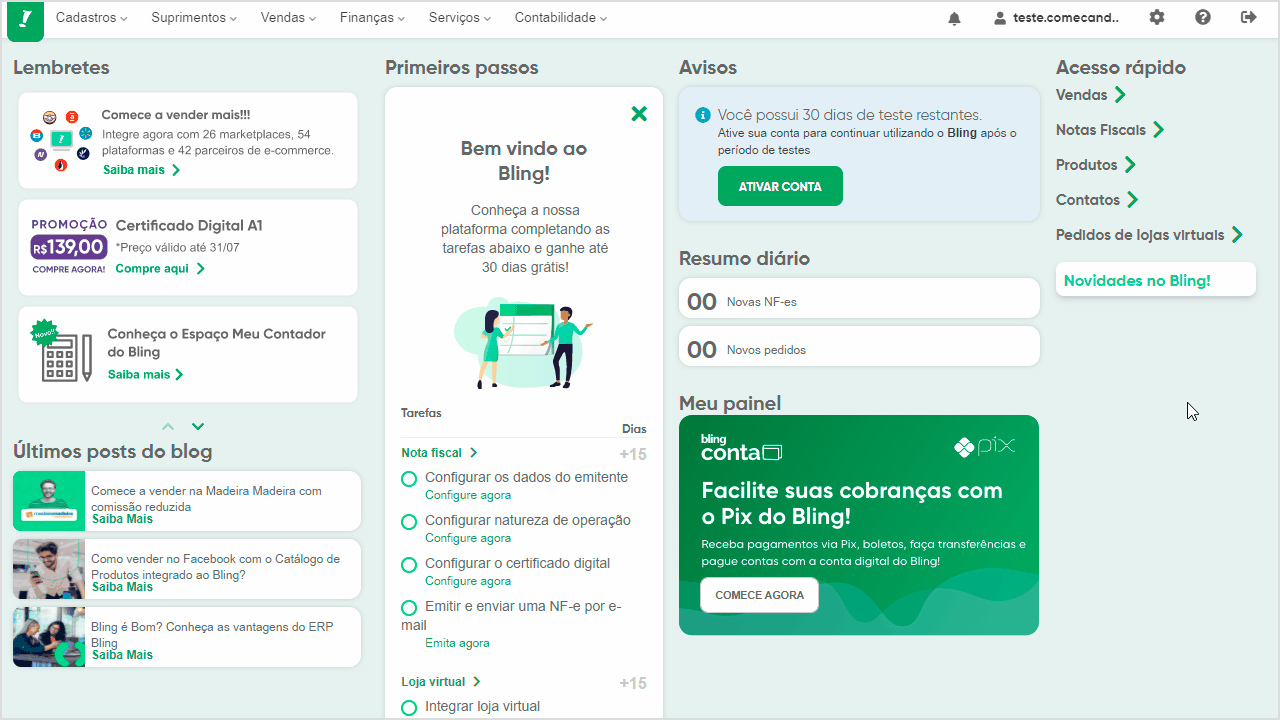Open the Serviços dropdown menu
This screenshot has height=720, width=1280.
[x=461, y=18]
